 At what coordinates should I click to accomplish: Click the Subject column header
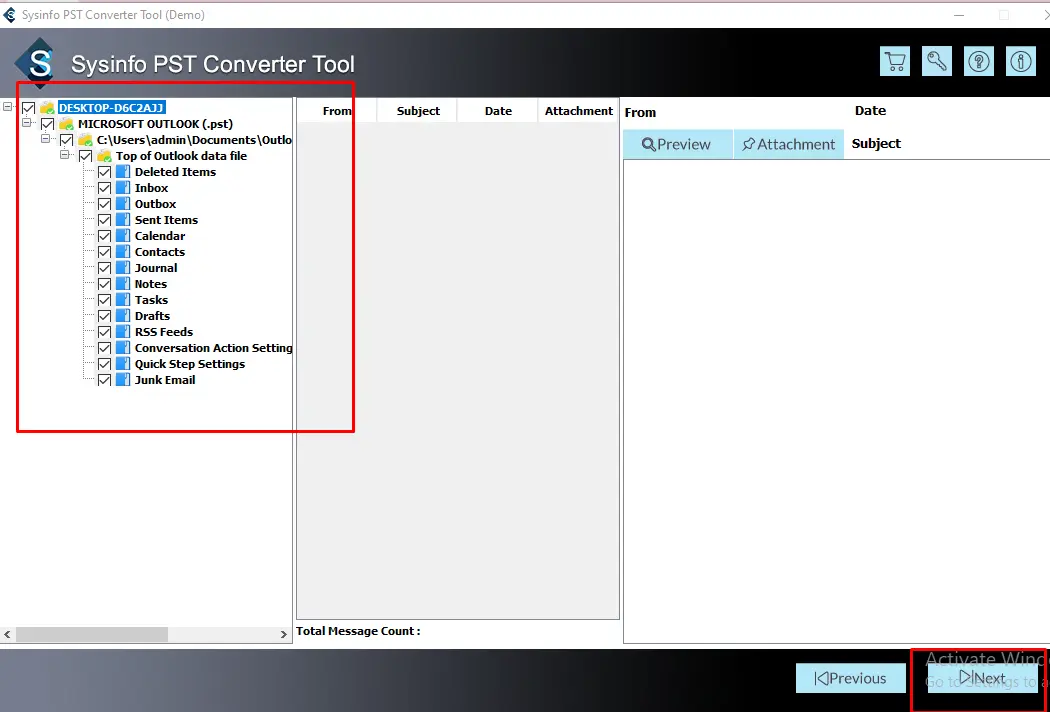(x=418, y=111)
